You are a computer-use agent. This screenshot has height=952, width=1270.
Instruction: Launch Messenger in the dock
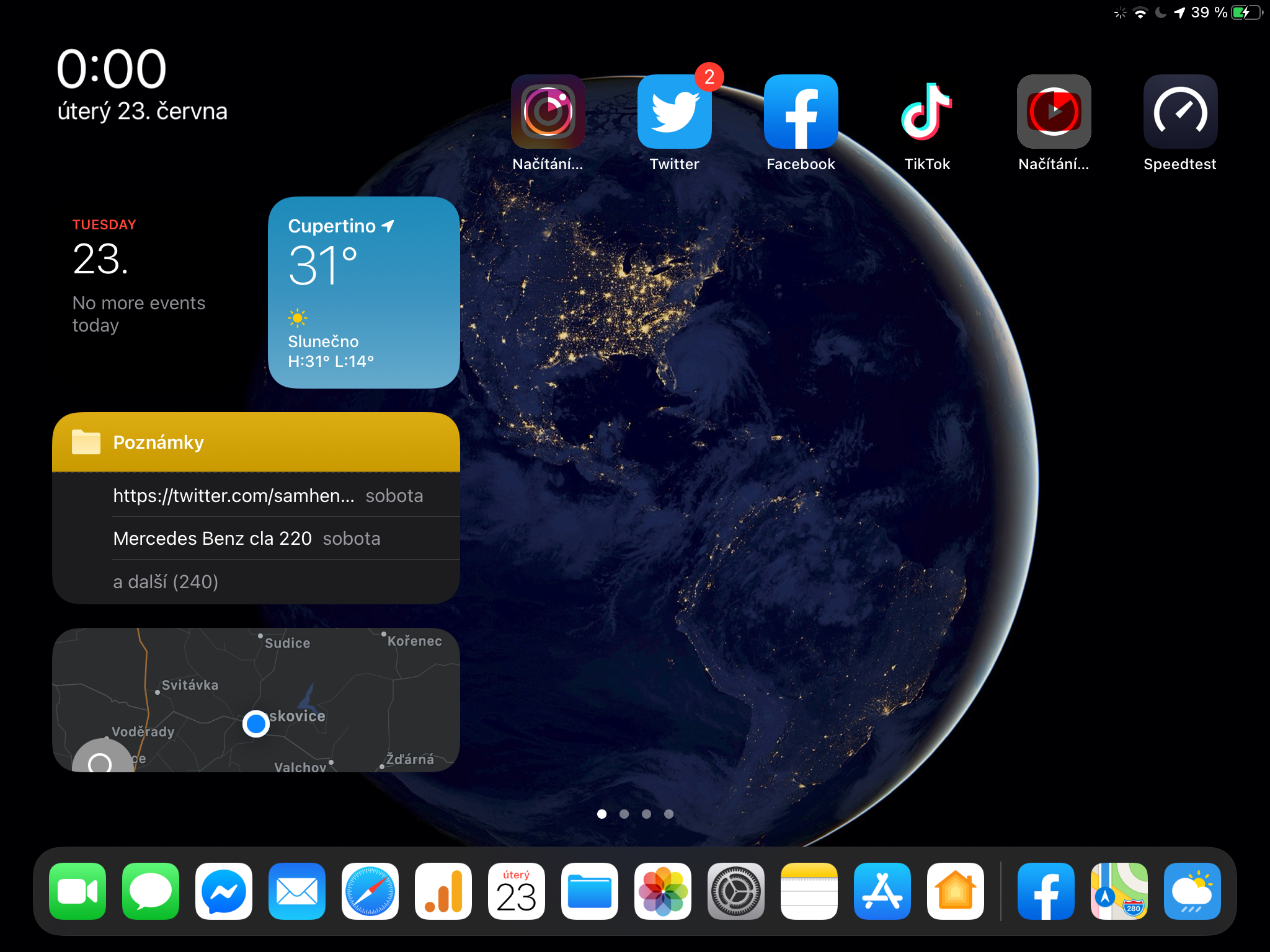pos(224,891)
